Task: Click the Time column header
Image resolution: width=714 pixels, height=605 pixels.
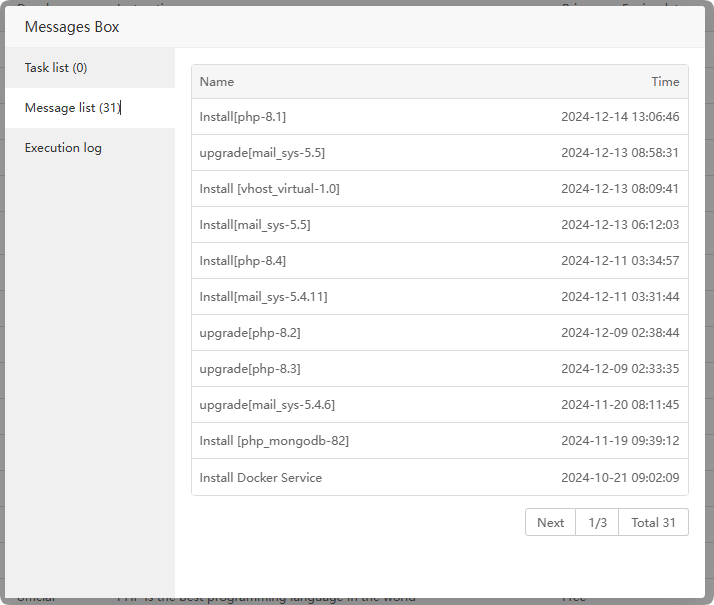Action: (664, 82)
